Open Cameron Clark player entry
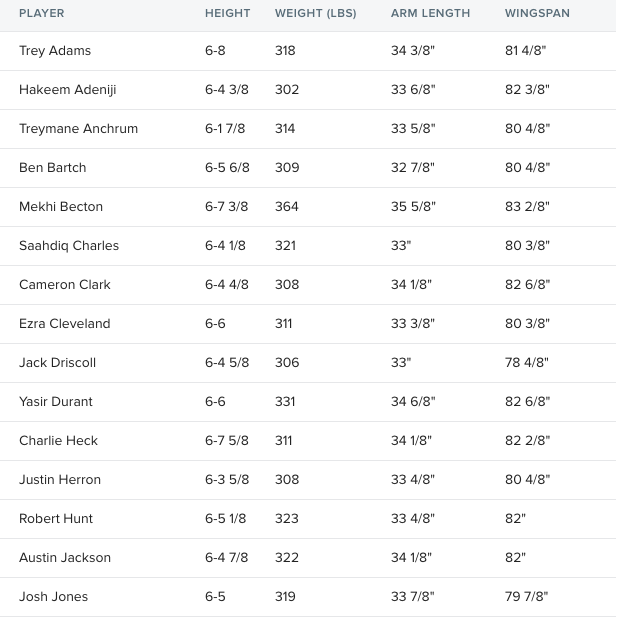 click(x=64, y=285)
